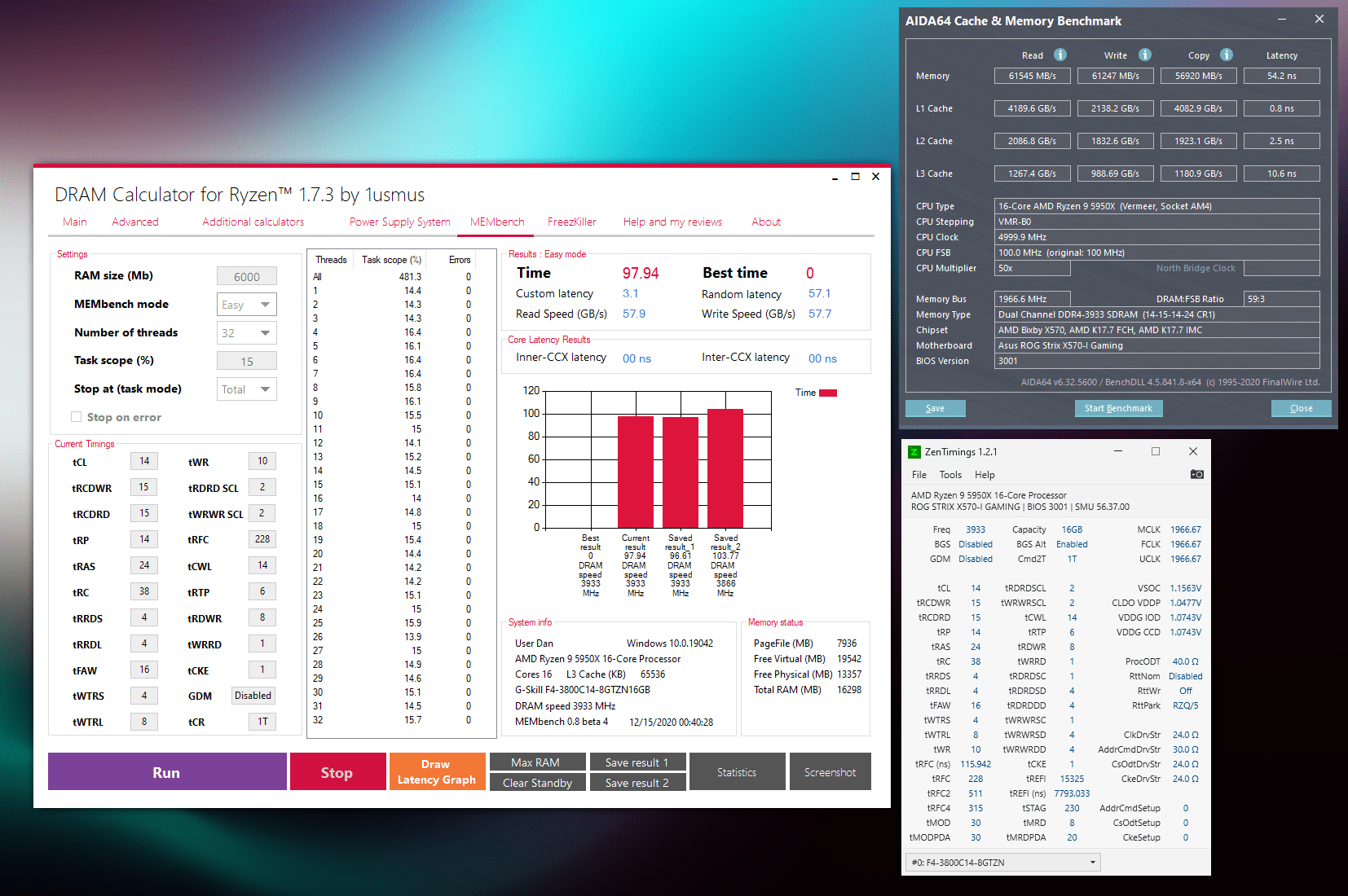
Task: Select the 'All' thread row
Action: coord(400,277)
